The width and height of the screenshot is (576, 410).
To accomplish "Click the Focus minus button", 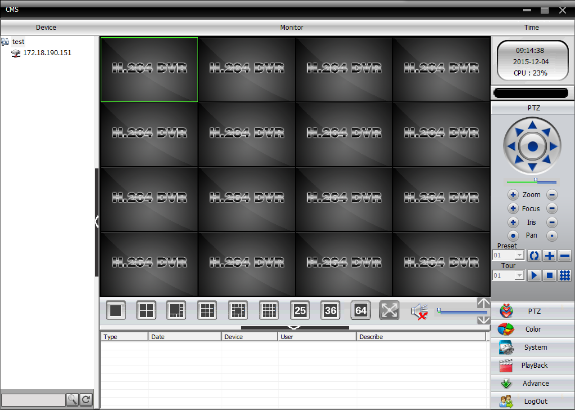I will click(552, 208).
